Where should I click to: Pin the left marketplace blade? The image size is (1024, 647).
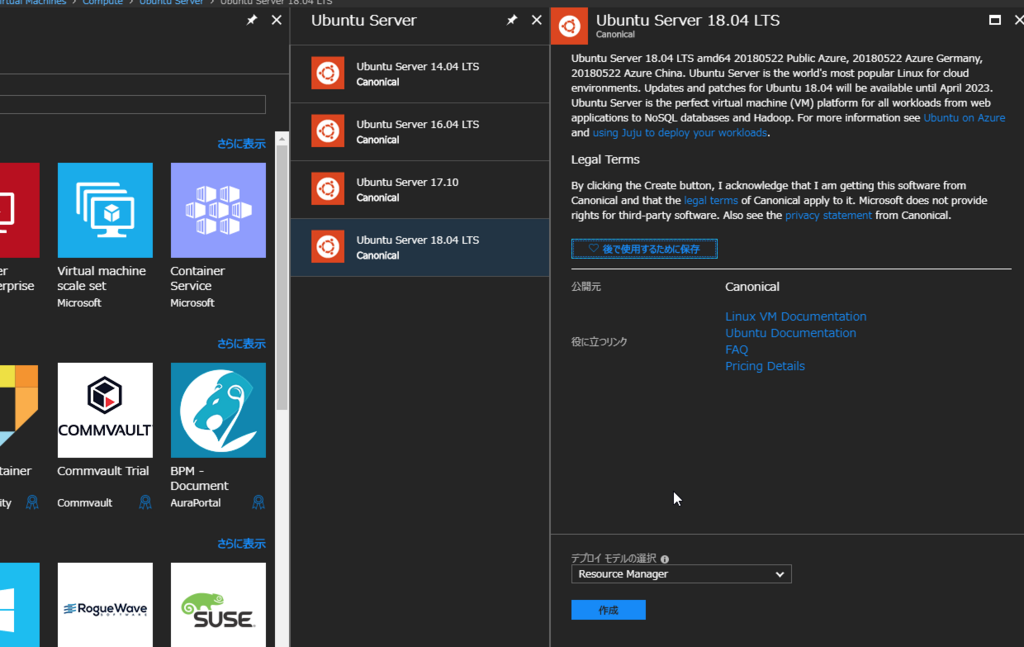tap(251, 20)
